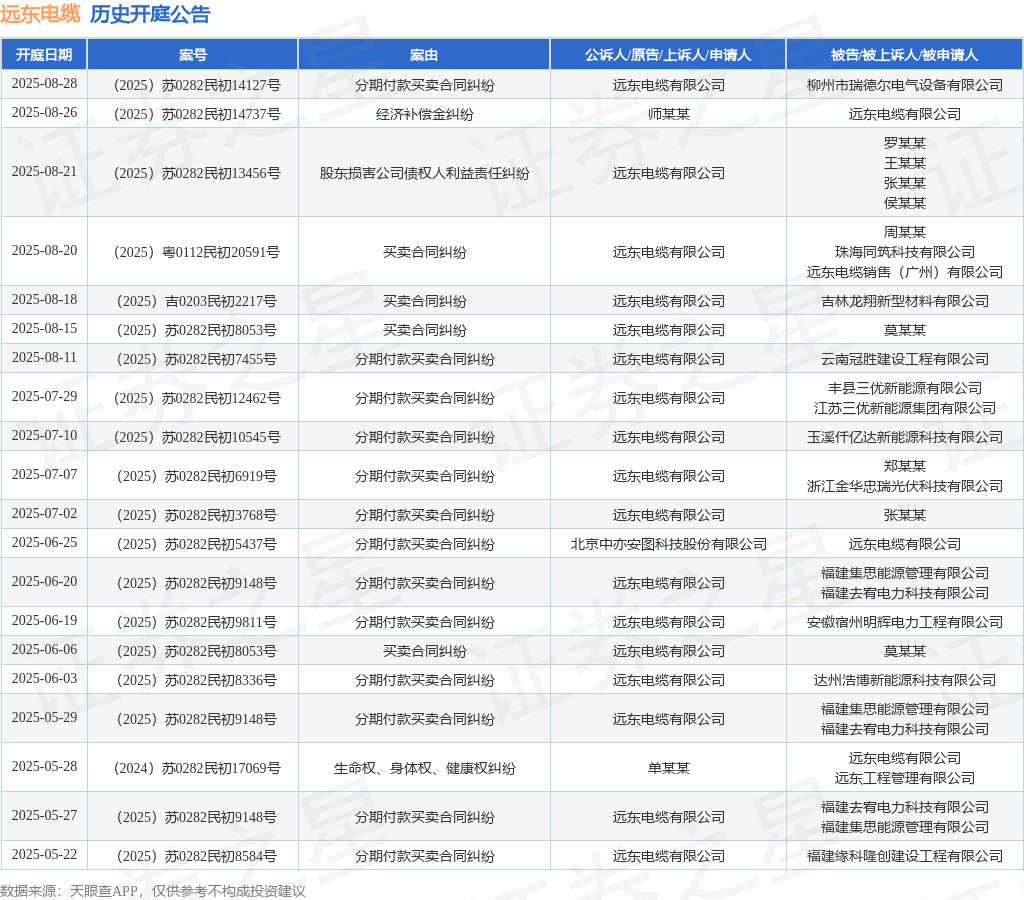Click defendant 珠海同筑科技有限公司

(904, 252)
